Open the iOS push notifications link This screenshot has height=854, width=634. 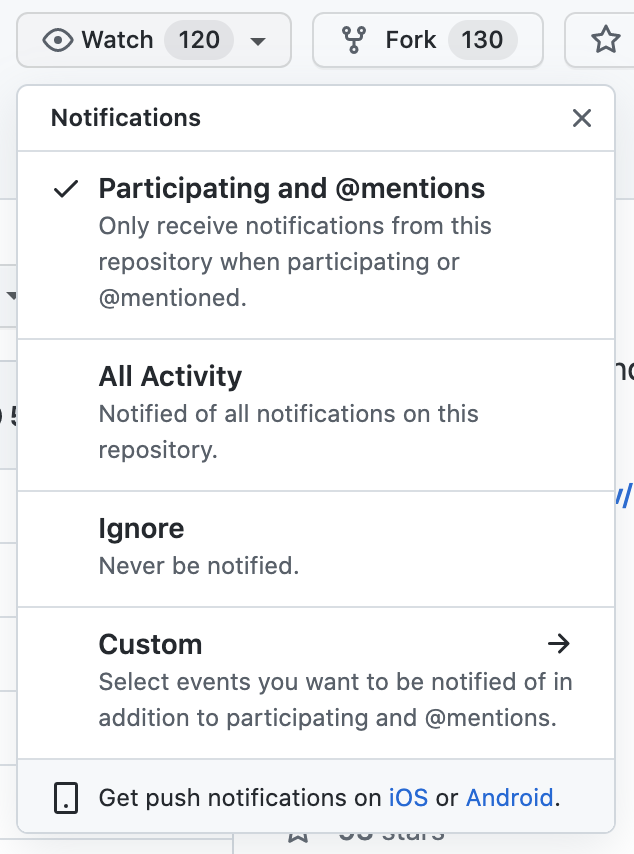(407, 797)
